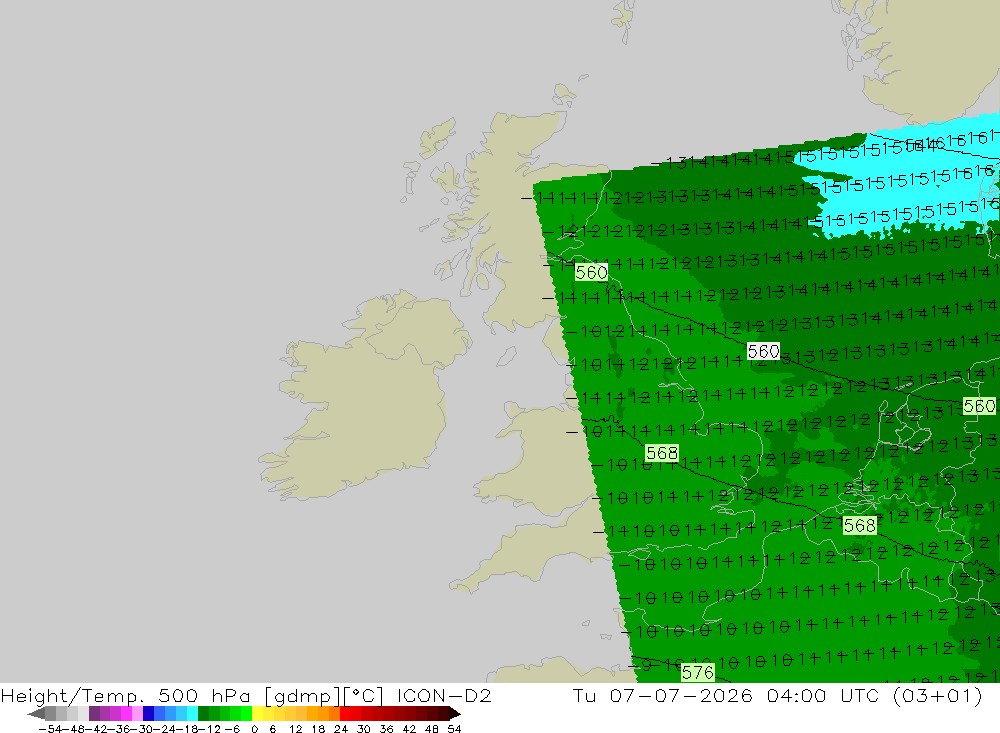
Task: Click the 560 label over southern Scotland
Action: [x=591, y=272]
